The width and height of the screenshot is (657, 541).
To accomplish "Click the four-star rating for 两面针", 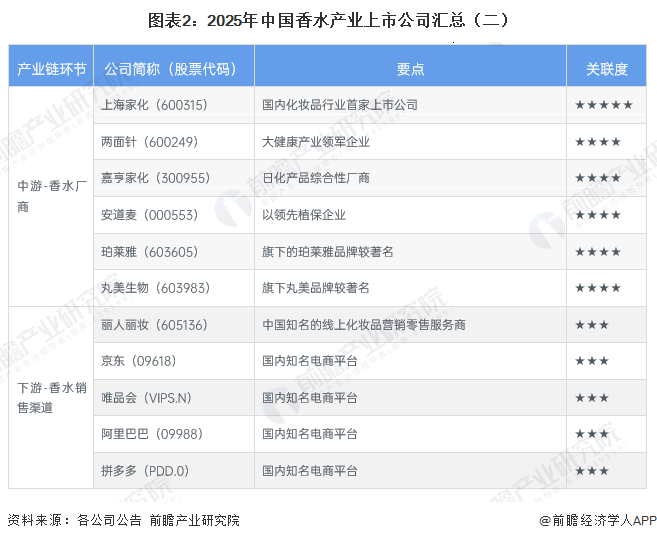I will 598,142.
